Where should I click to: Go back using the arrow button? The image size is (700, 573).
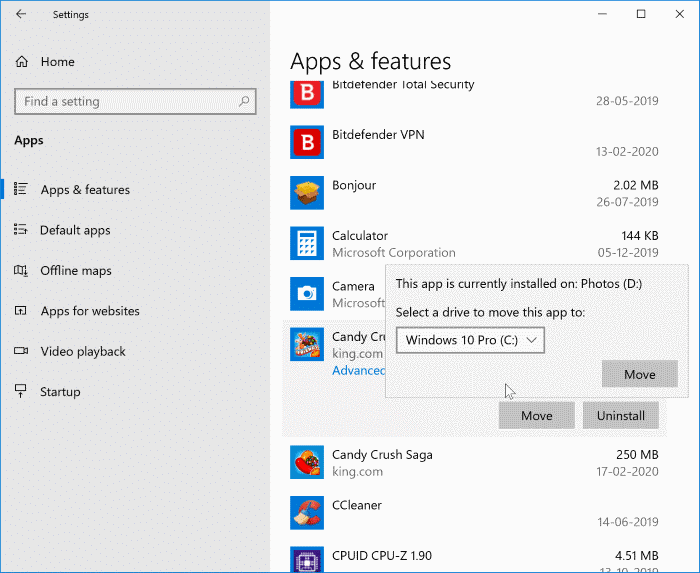21,14
